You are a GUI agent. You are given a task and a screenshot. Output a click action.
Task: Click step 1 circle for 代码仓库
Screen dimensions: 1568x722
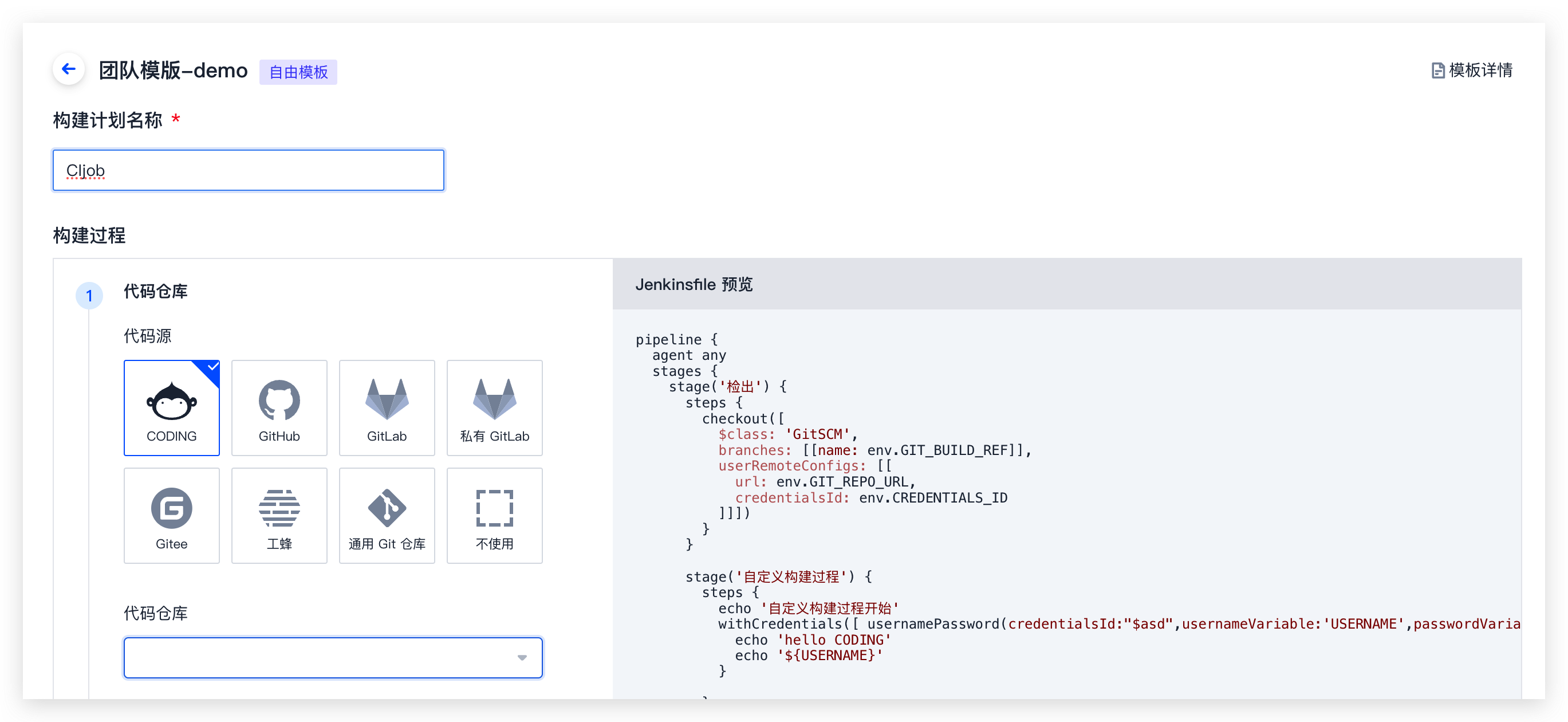click(89, 296)
